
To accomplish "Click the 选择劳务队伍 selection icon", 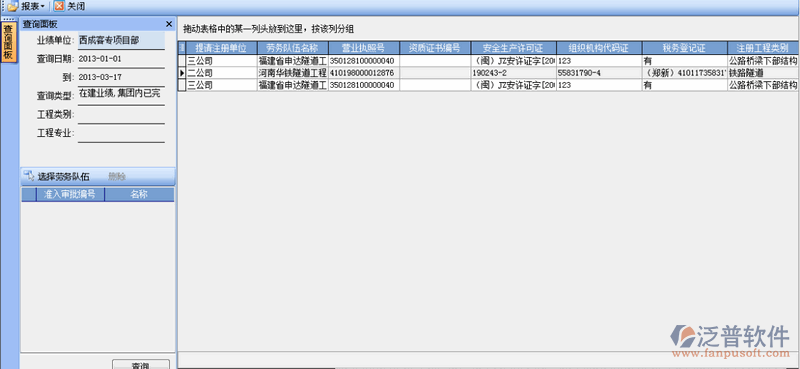I will pos(29,177).
